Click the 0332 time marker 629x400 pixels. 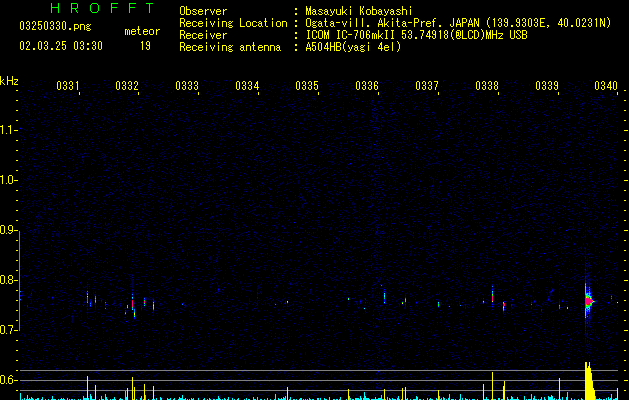point(127,86)
